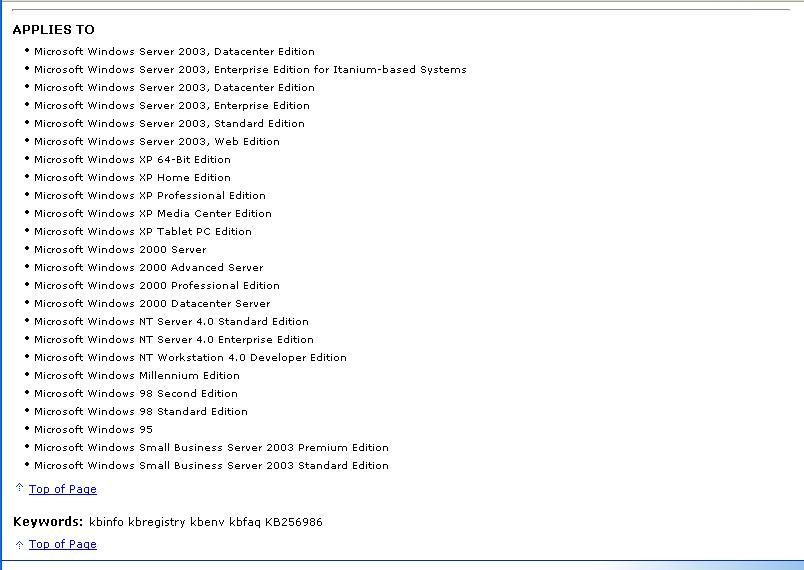Viewport: 804px width, 570px height.
Task: Click Microsoft Windows XP Professional Edition
Action: 150,195
